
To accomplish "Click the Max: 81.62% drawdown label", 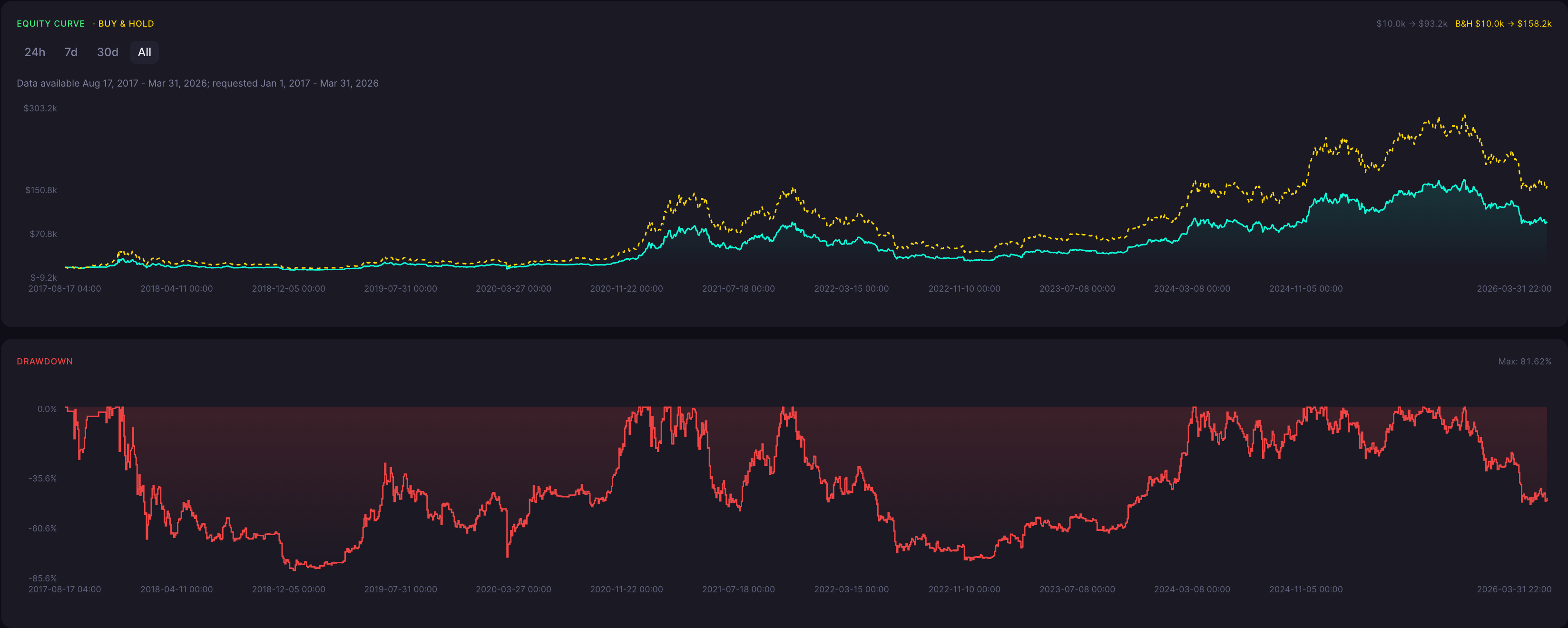I will [1525, 362].
